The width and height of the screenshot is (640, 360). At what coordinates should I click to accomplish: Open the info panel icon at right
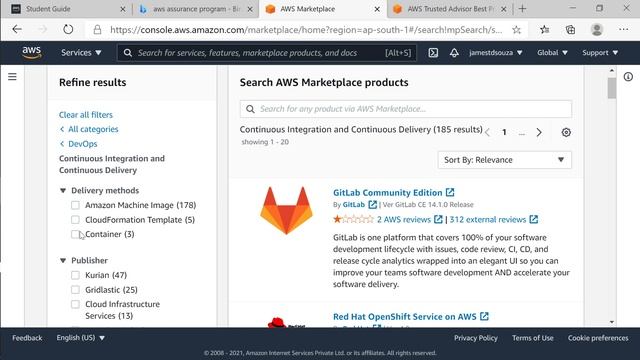628,77
